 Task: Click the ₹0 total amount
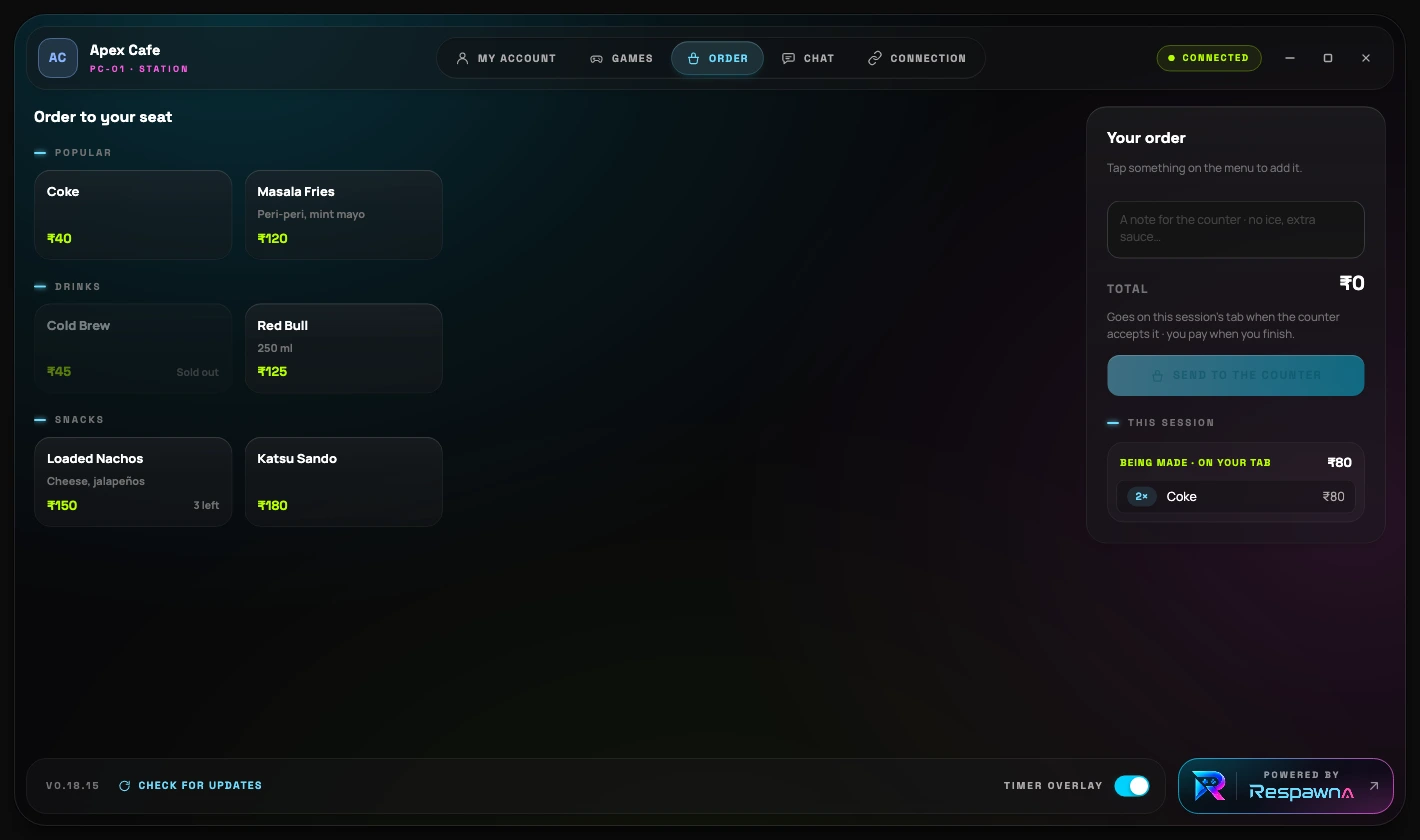[1352, 284]
